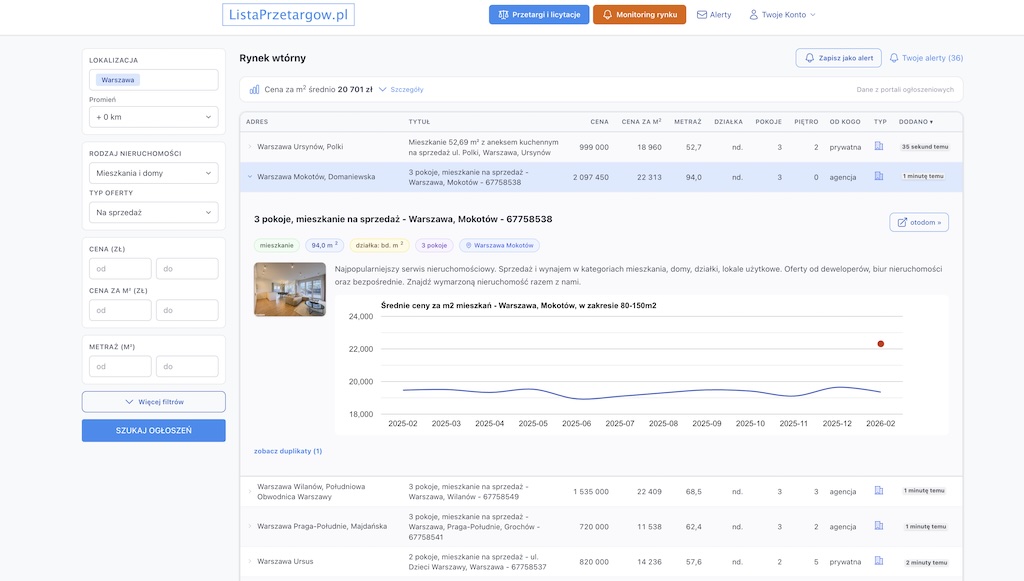Click the bell icon in Zapisz jako alert

810,58
